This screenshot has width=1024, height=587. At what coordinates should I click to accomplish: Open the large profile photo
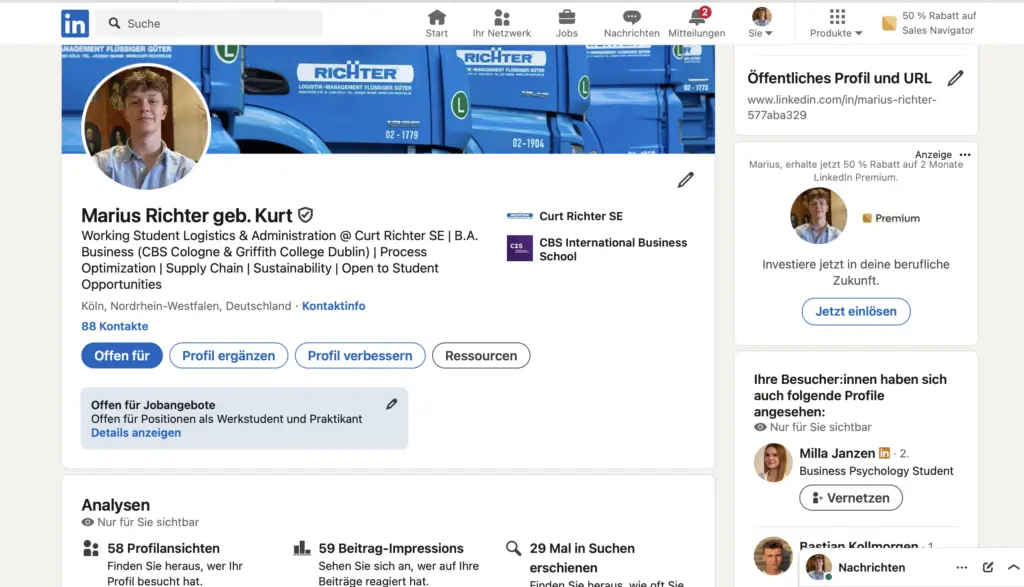[x=146, y=127]
